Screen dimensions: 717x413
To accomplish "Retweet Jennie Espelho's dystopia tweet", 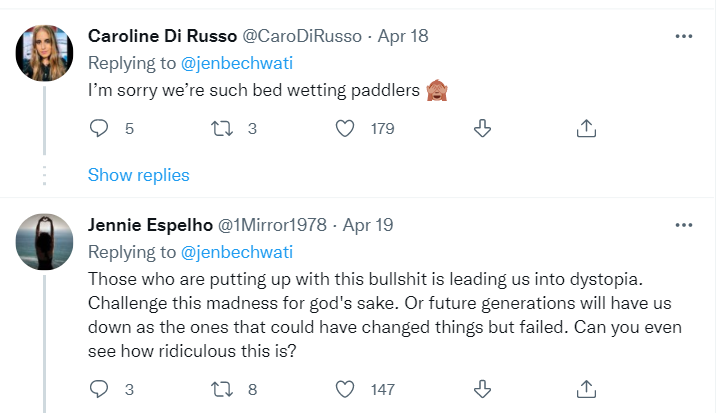I will [x=222, y=389].
